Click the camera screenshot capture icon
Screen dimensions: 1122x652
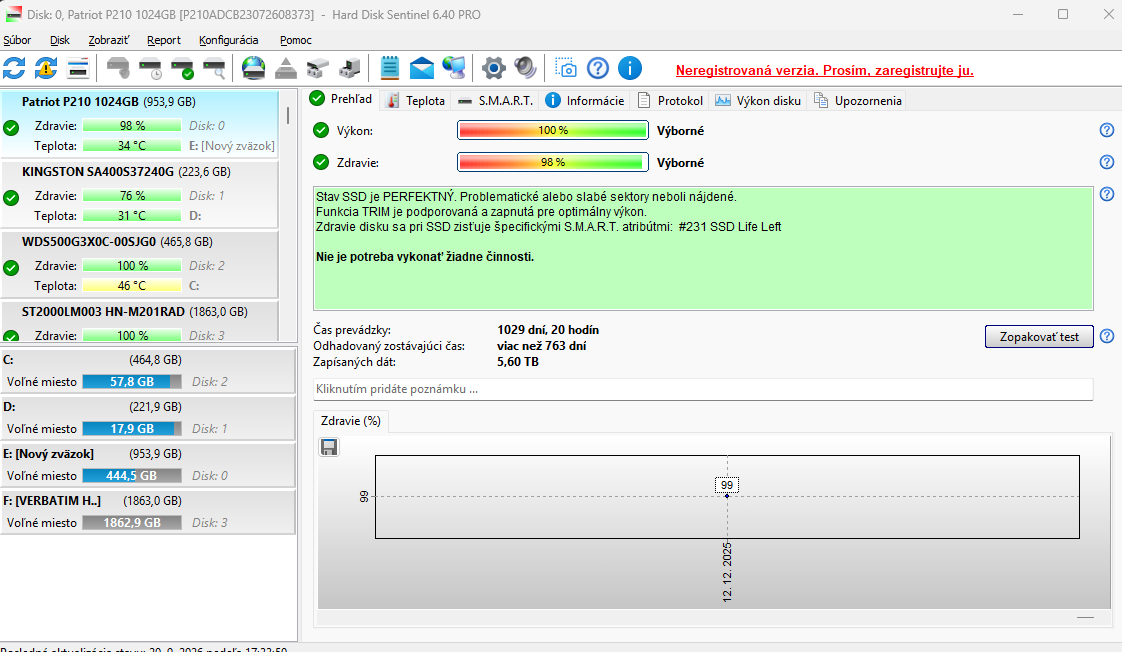tap(565, 69)
